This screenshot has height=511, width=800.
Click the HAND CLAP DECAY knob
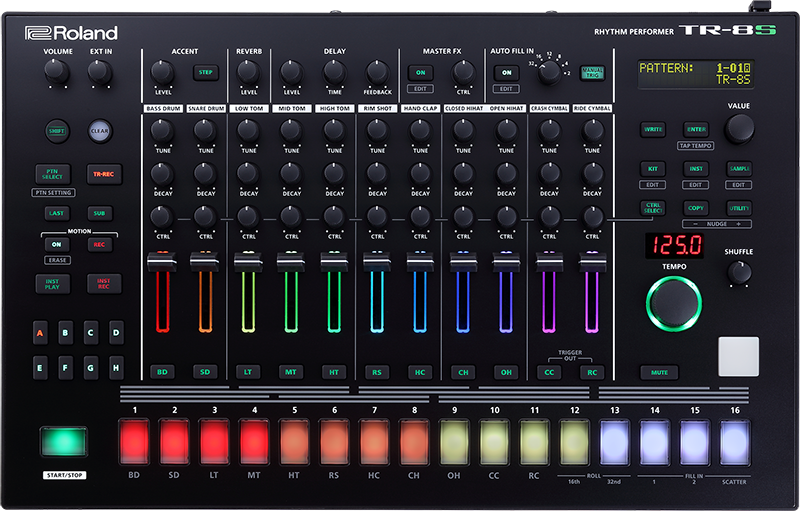(420, 174)
